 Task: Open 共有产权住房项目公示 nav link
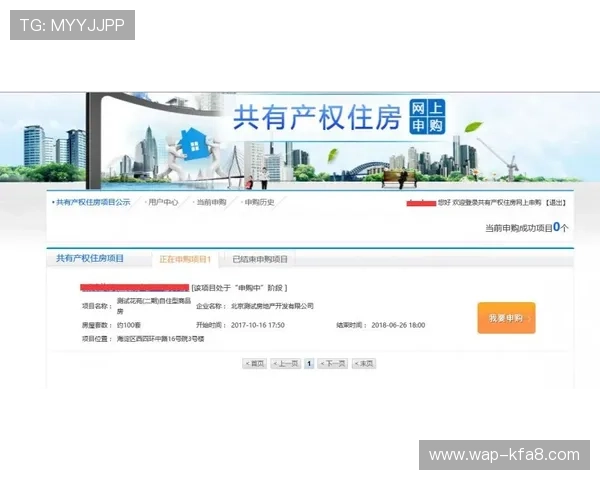93,202
